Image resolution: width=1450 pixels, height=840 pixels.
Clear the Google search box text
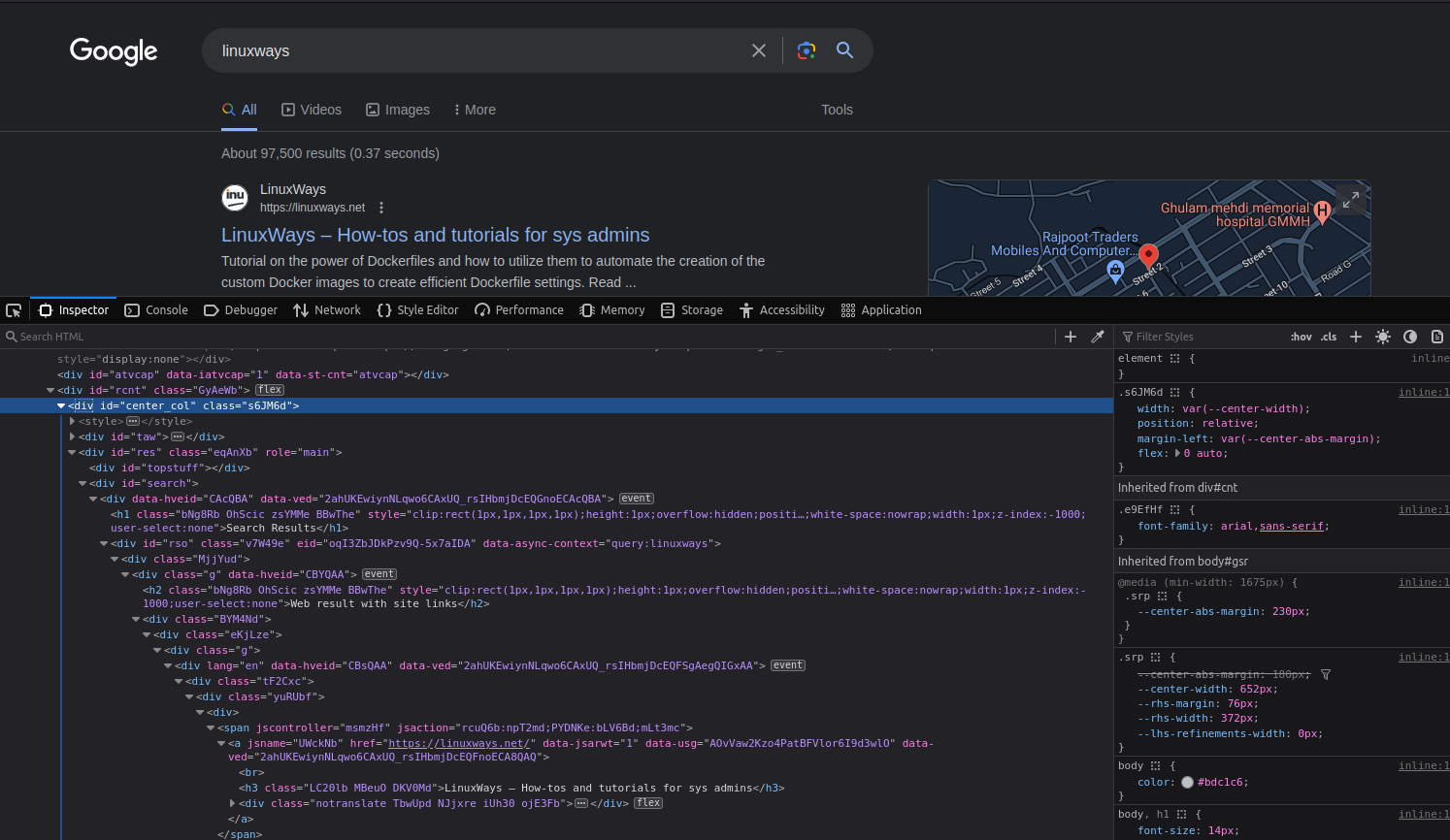(x=759, y=50)
